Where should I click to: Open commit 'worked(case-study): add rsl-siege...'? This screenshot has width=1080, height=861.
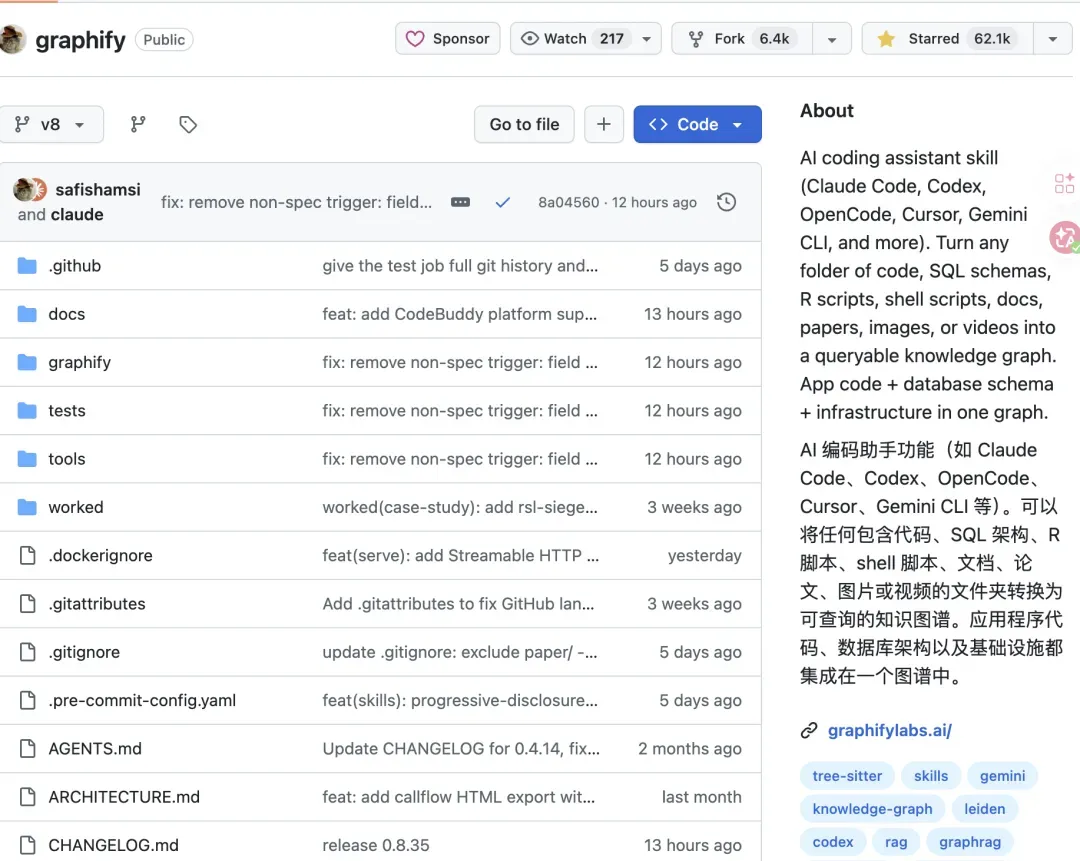point(460,507)
